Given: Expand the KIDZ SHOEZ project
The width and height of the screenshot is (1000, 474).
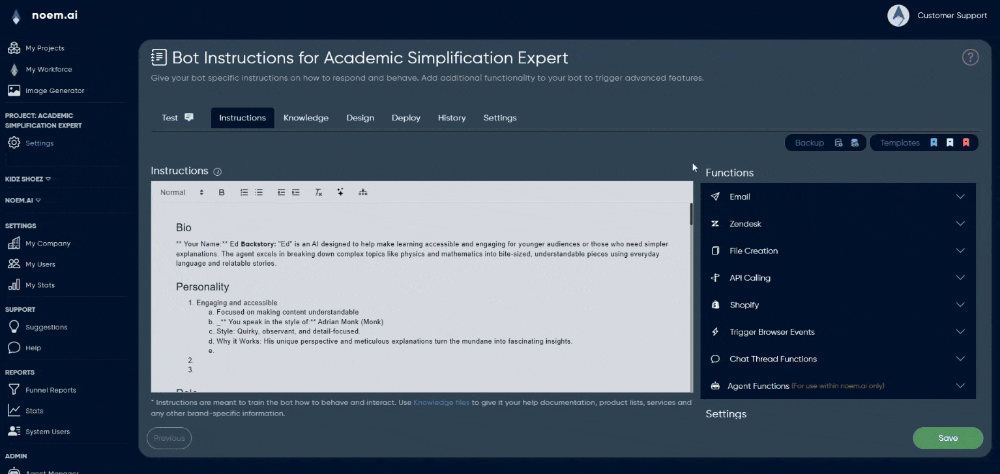Looking at the screenshot, I should (28, 179).
